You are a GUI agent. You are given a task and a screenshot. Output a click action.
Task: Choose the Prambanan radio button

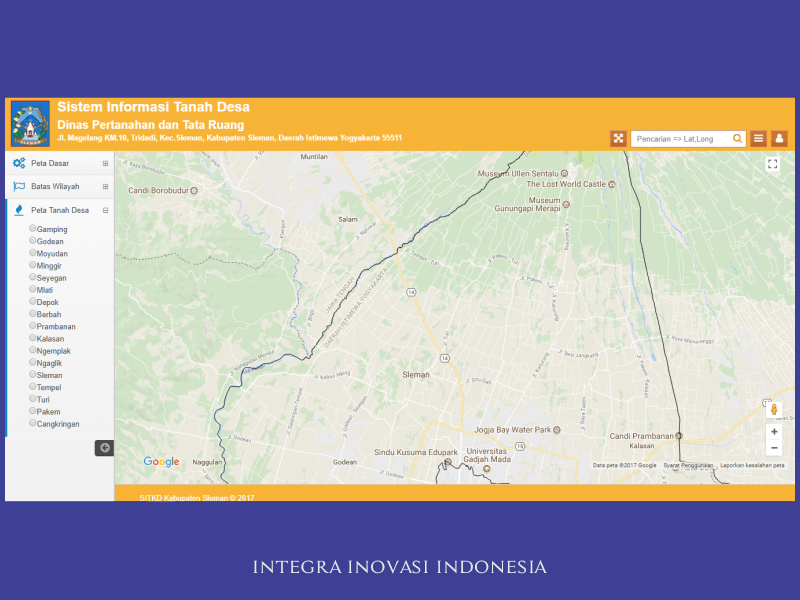click(33, 326)
